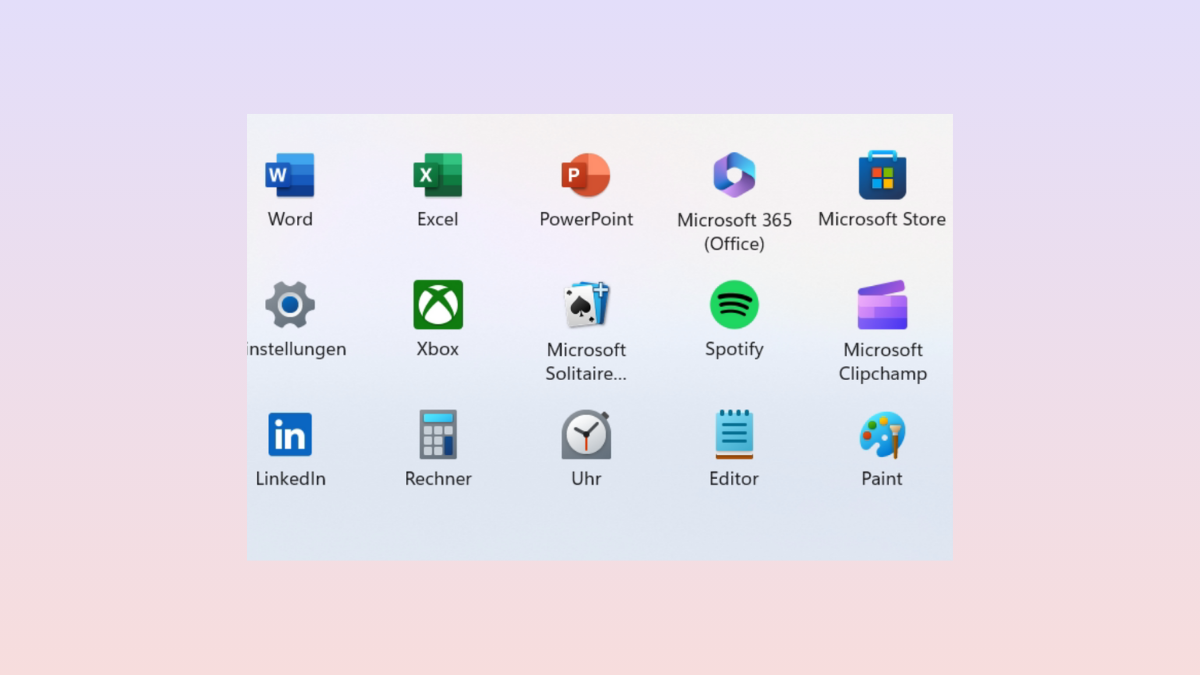Open the Uhr (Clock) app
Viewport: 1200px width, 675px height.
pos(586,432)
